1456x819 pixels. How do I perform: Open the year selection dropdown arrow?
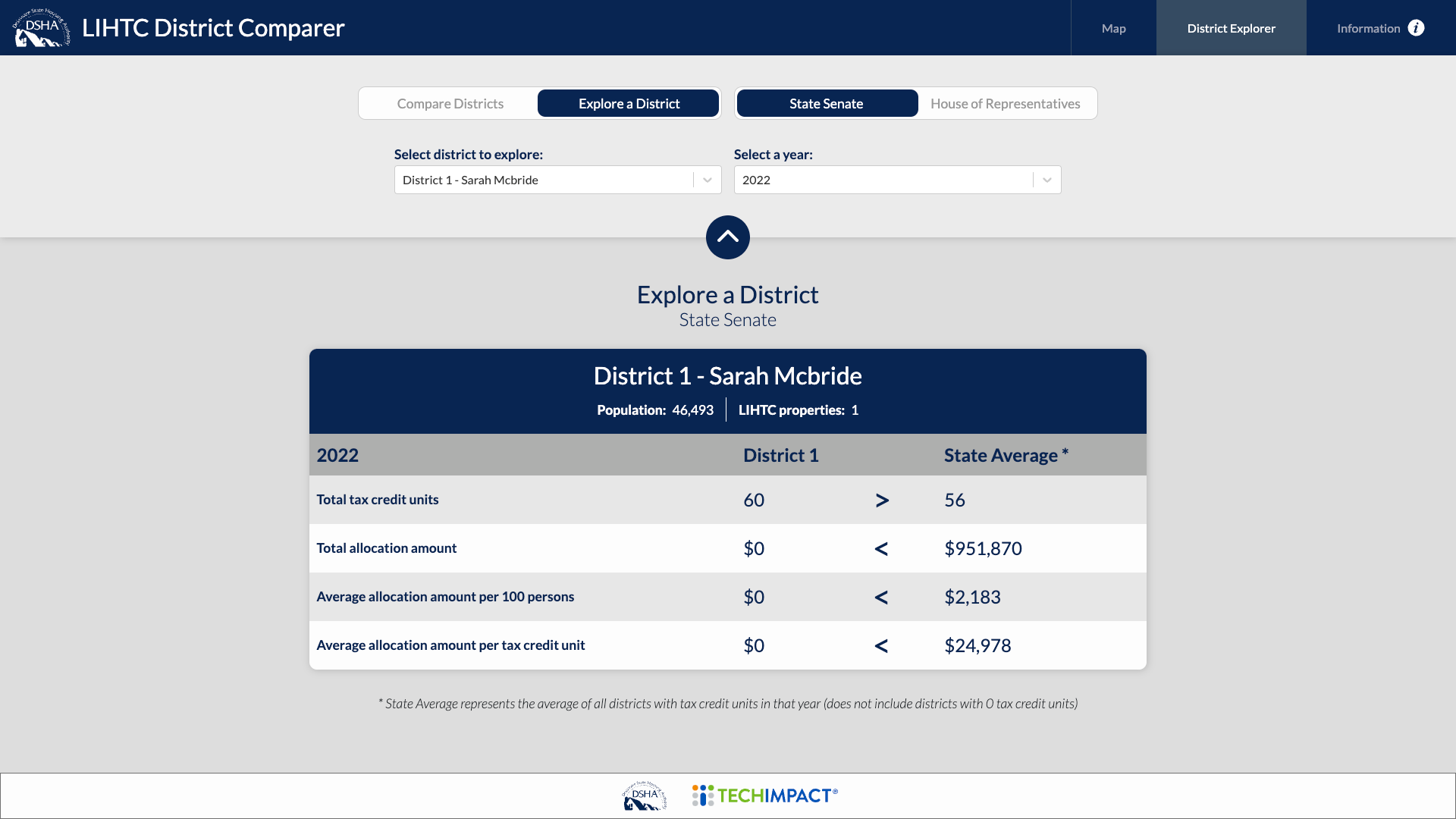1046,180
